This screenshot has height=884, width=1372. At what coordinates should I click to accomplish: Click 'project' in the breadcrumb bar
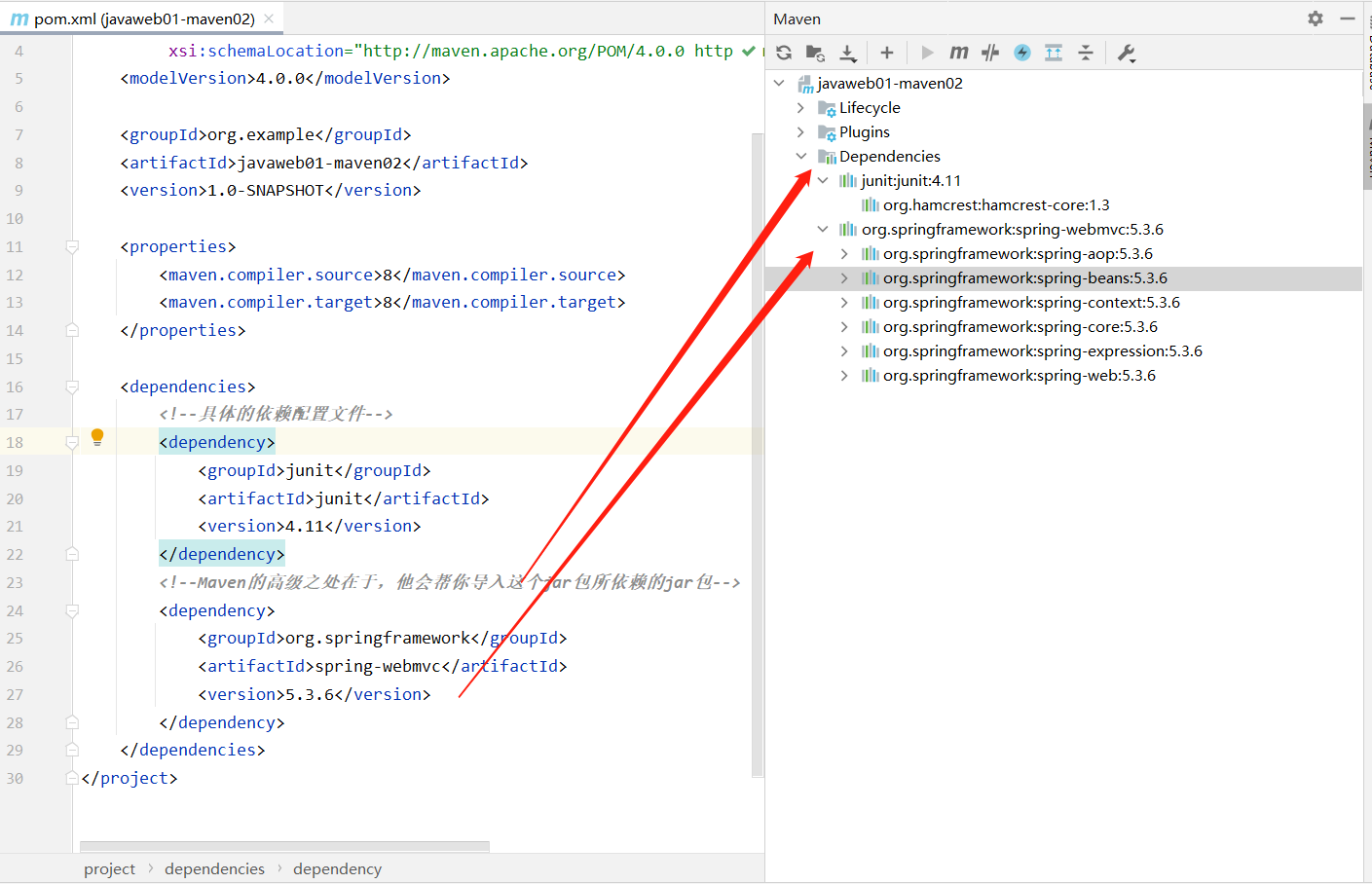109,869
